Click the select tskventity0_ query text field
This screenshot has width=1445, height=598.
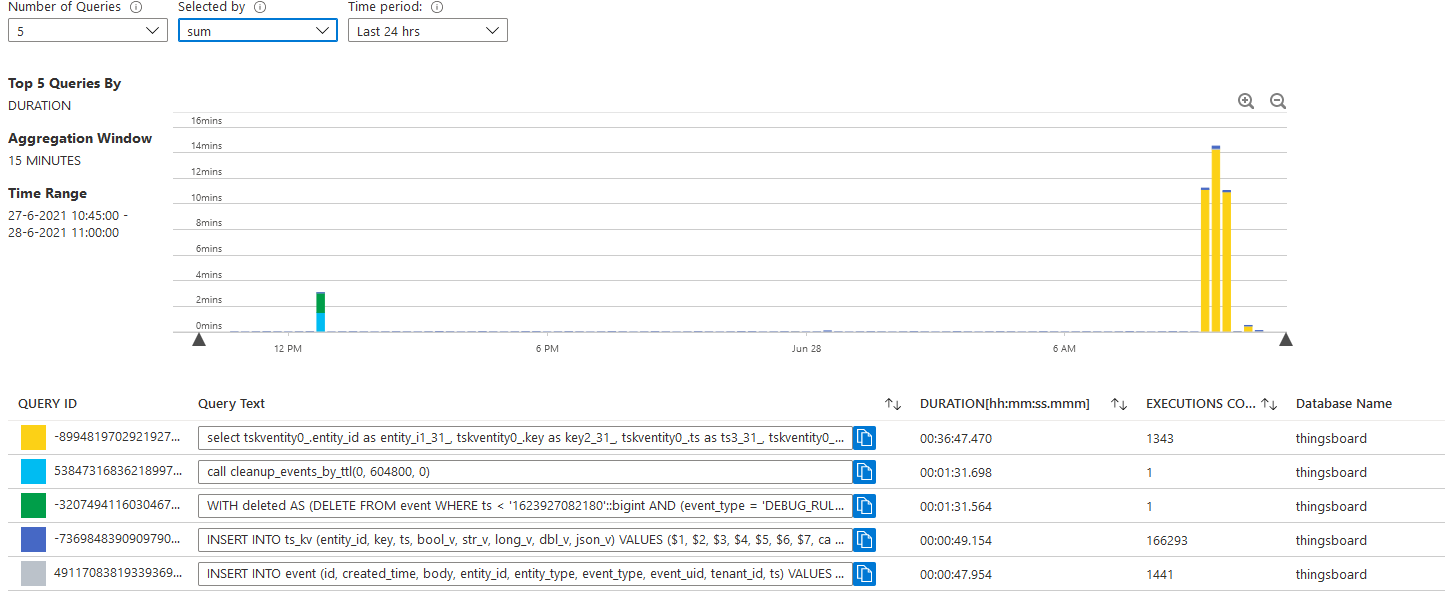(525, 438)
